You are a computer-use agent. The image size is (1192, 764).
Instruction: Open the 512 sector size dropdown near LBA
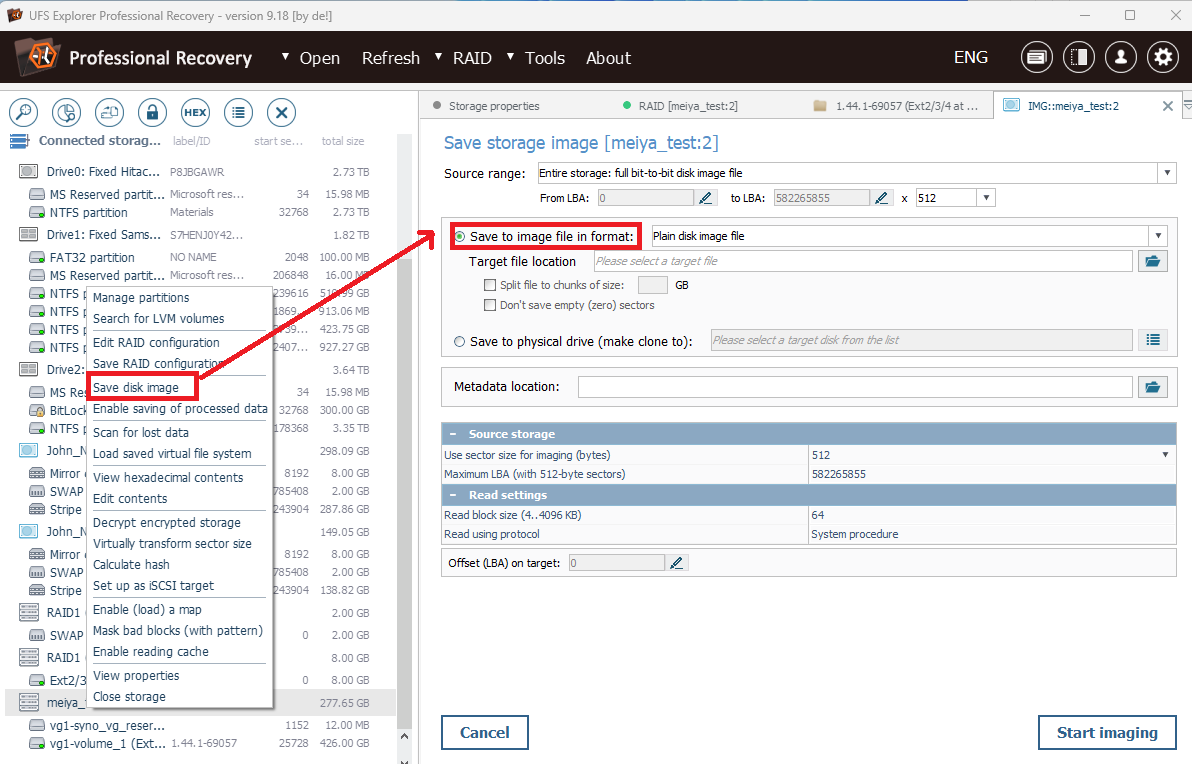point(986,198)
